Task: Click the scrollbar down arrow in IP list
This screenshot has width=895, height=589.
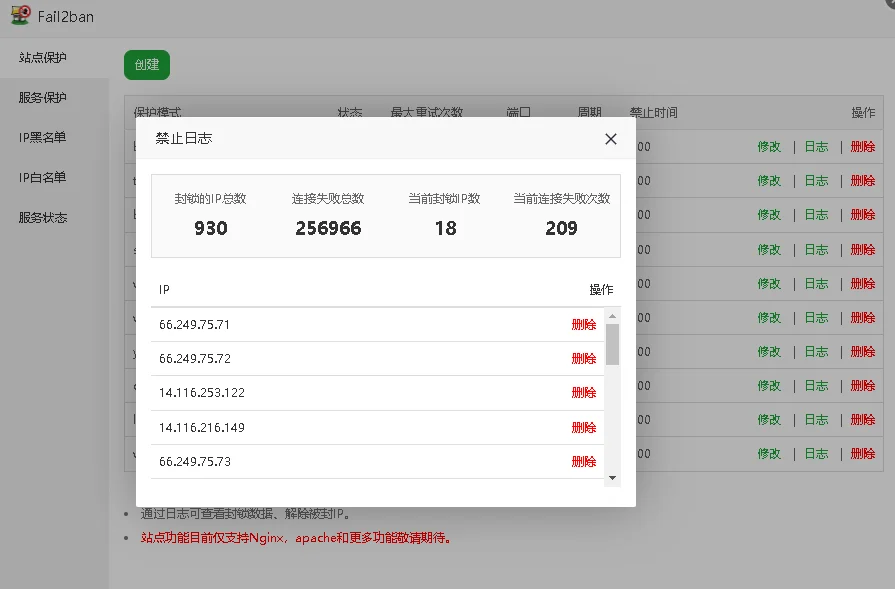Action: point(612,478)
